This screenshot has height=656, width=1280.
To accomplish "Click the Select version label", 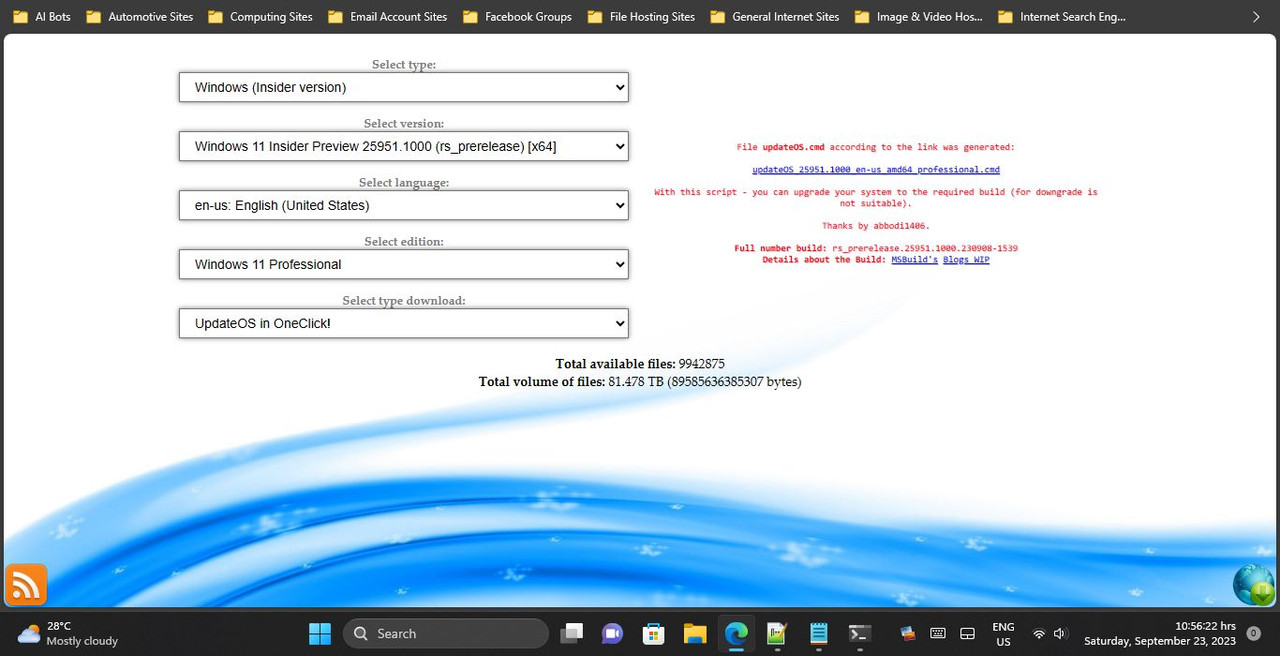I will tap(404, 124).
